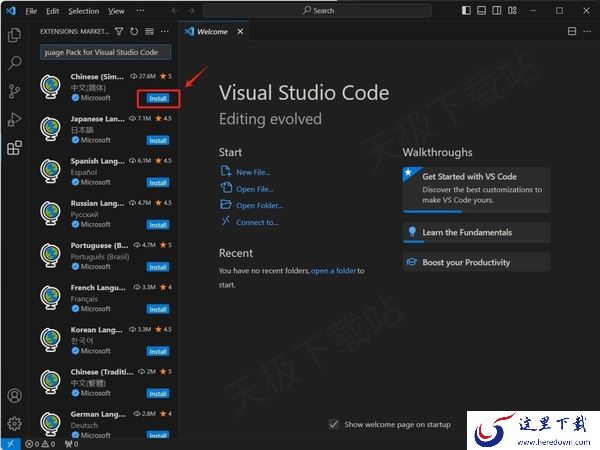Screen dimensions: 600x450
Task: Go forward with the navigation arrow
Action: 191,11
